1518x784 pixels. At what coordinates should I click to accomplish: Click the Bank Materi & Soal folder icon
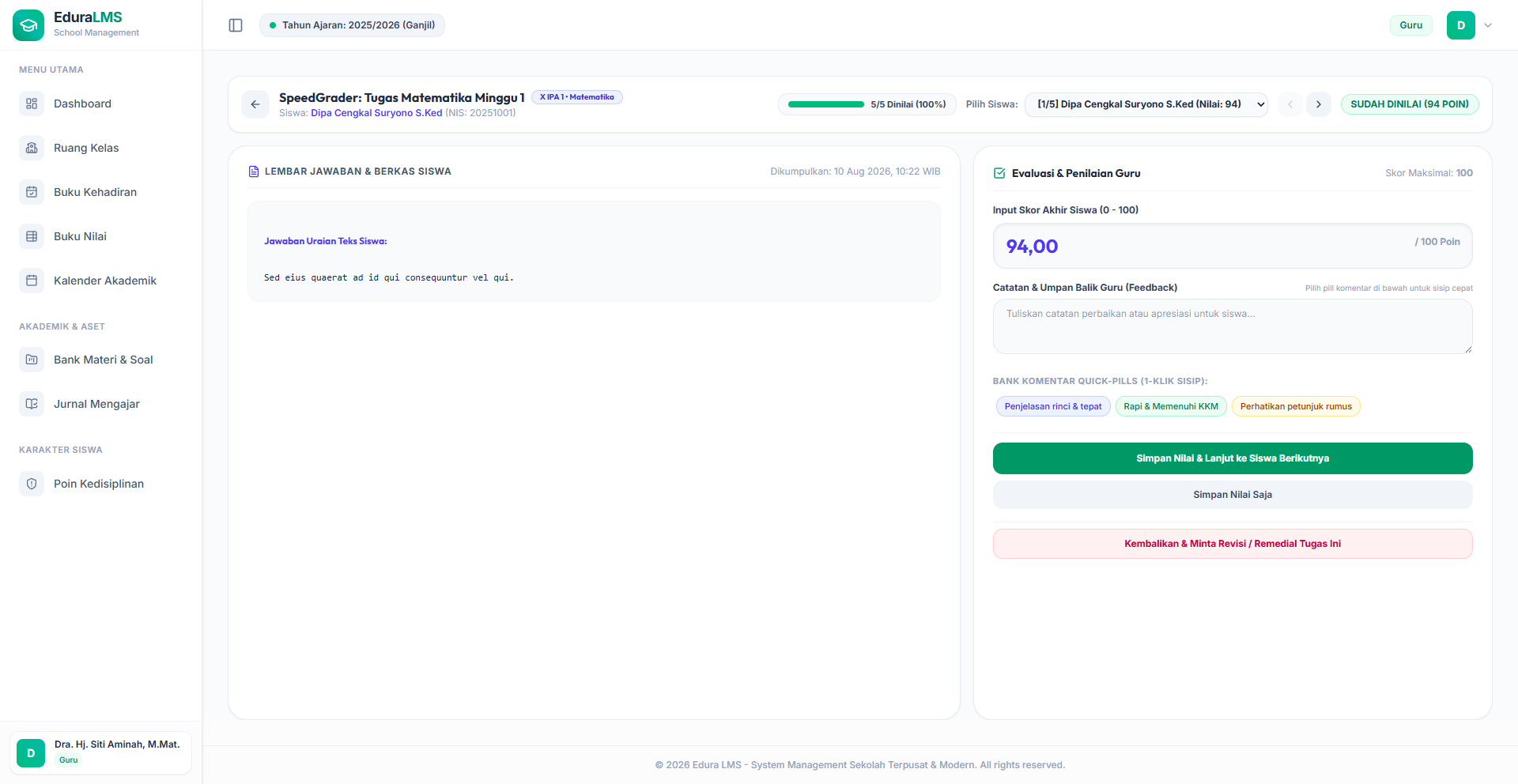pos(32,360)
